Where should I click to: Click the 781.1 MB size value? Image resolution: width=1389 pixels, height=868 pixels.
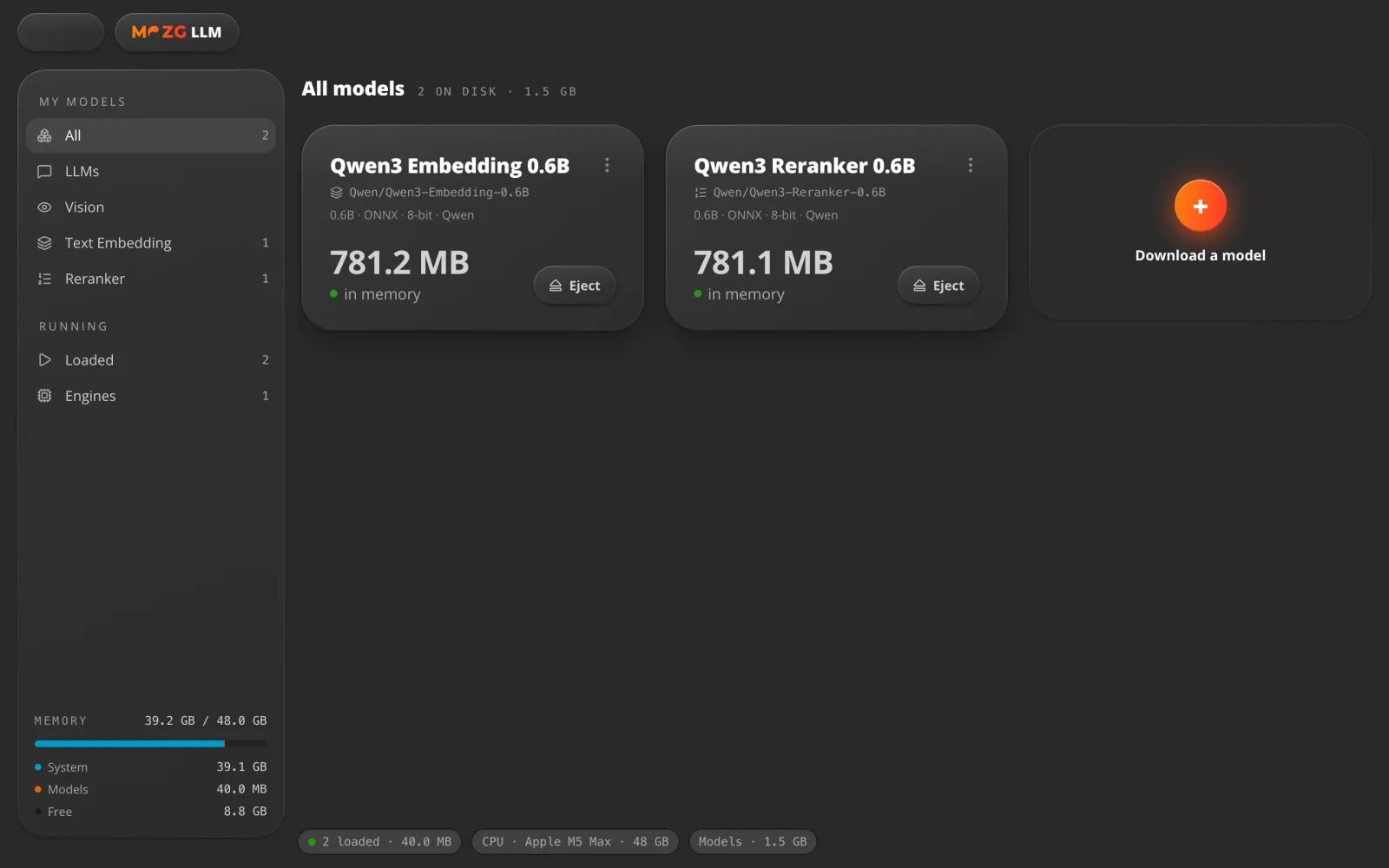point(763,263)
